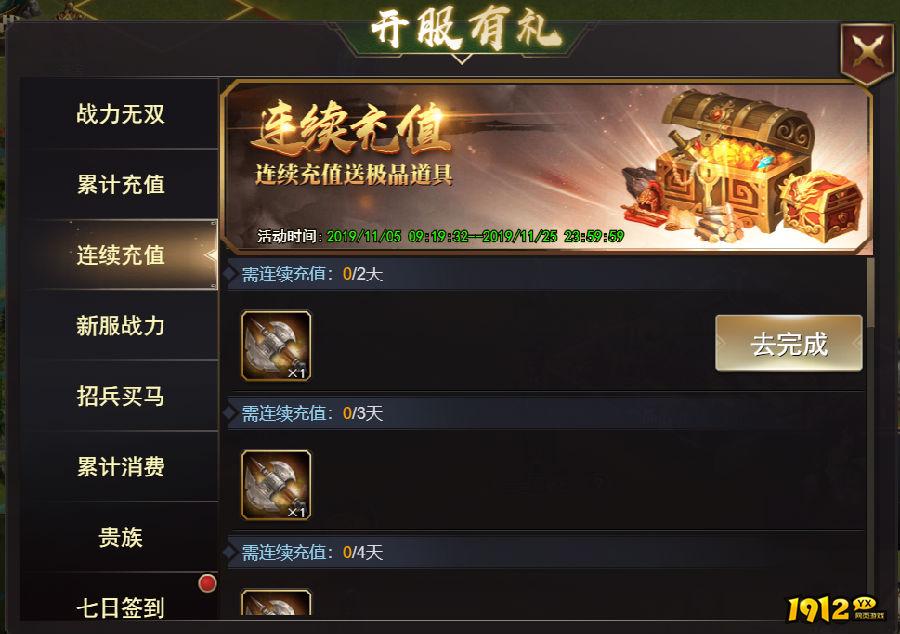This screenshot has width=900, height=634.
Task: Open the 战力无双 tab
Action: 120,114
